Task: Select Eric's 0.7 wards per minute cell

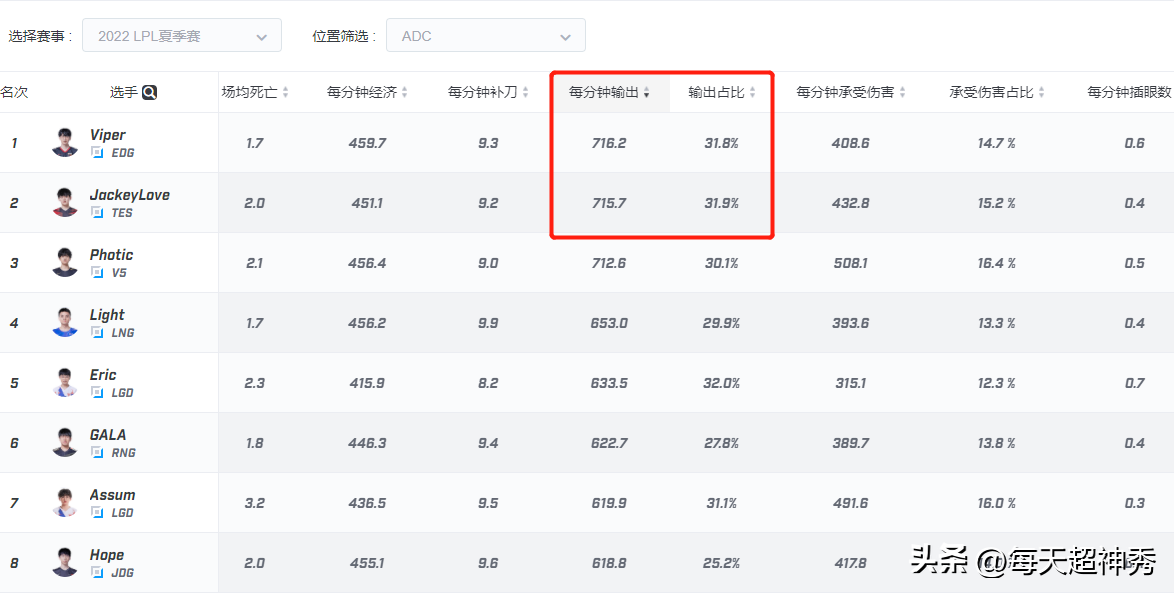Action: [x=1134, y=383]
